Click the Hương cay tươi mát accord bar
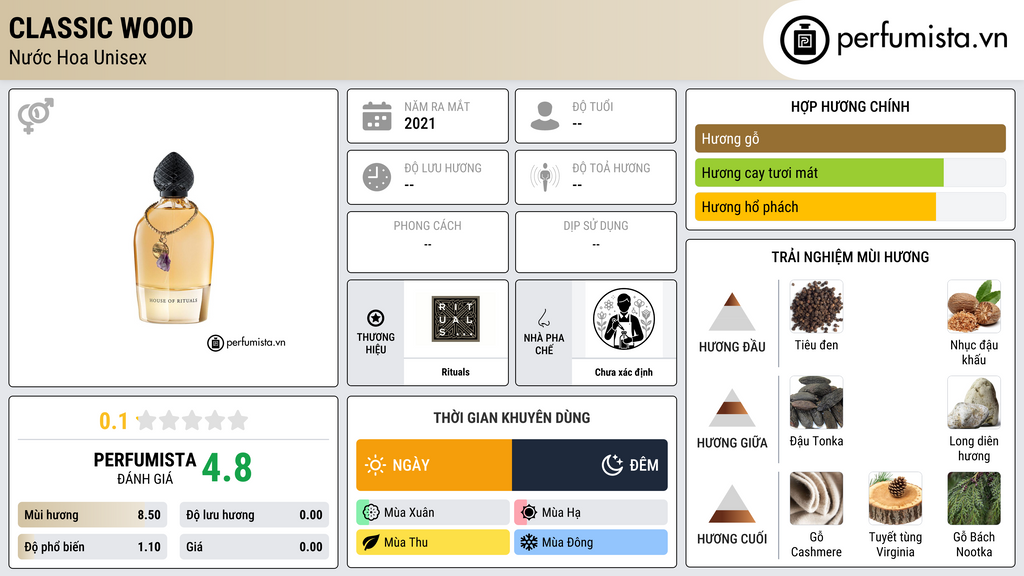Viewport: 1024px width, 576px height. coord(850,172)
